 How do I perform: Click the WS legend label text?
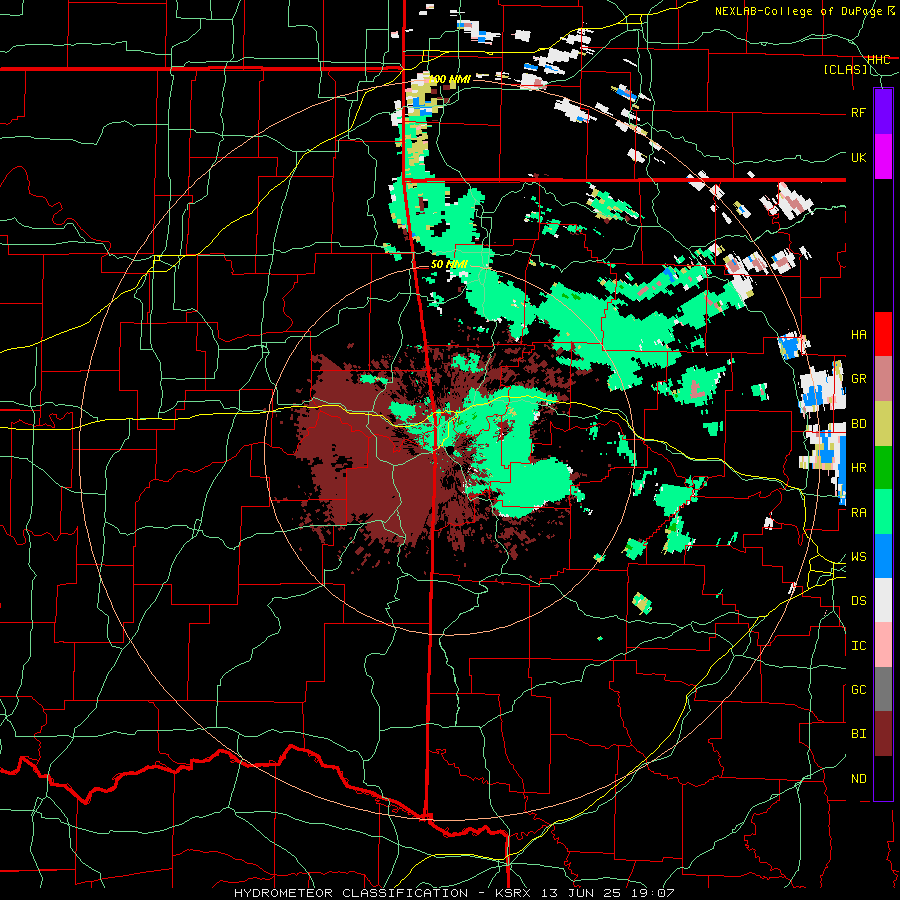(859, 557)
